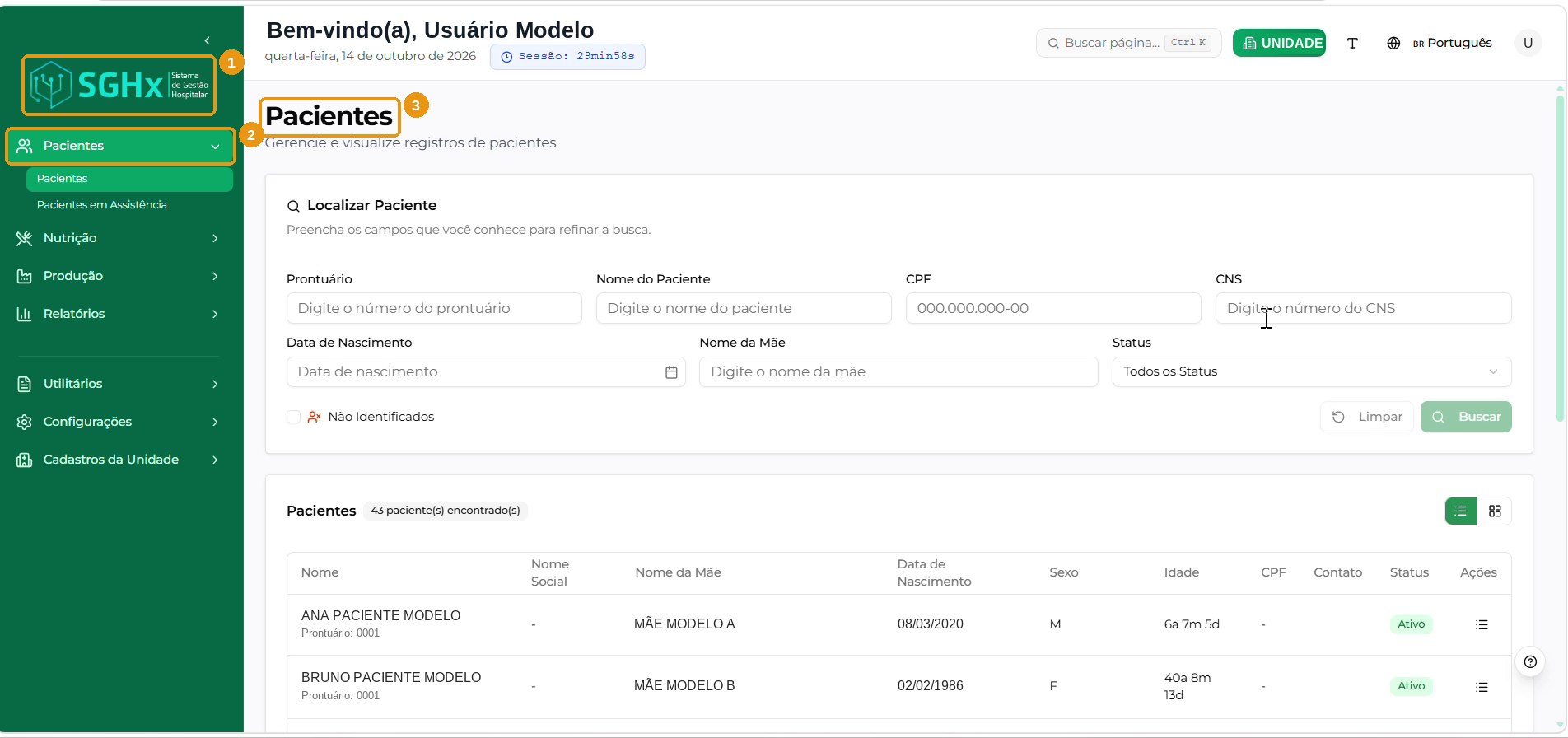This screenshot has width=1568, height=738.
Task: Click the CNS number field
Action: click(1363, 308)
